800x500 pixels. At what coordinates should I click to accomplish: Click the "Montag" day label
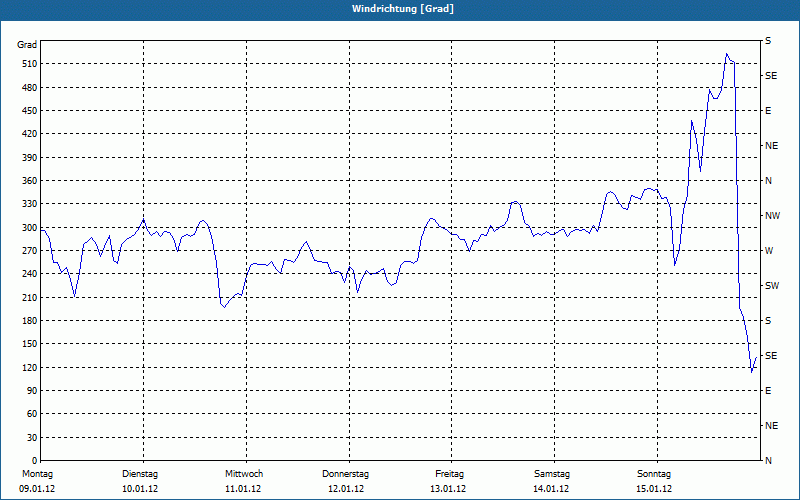coord(37,474)
